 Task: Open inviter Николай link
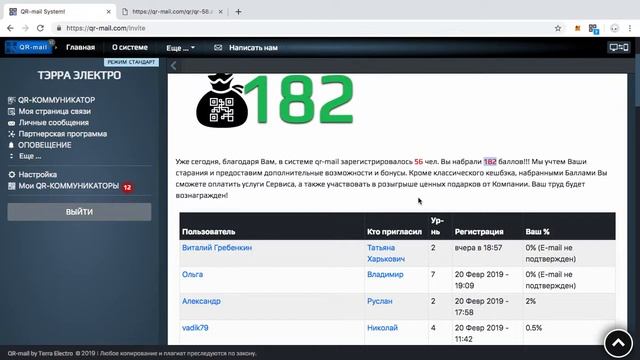coord(382,328)
